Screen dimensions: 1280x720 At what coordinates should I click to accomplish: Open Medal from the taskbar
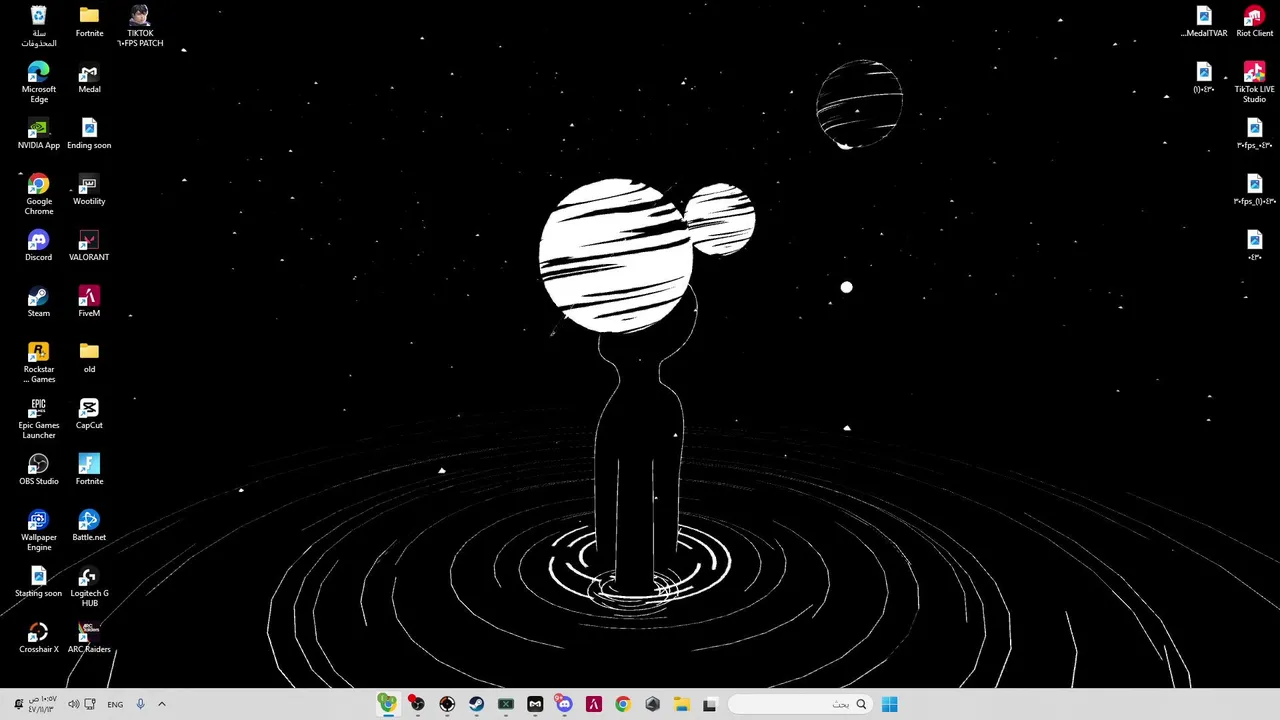coord(535,704)
